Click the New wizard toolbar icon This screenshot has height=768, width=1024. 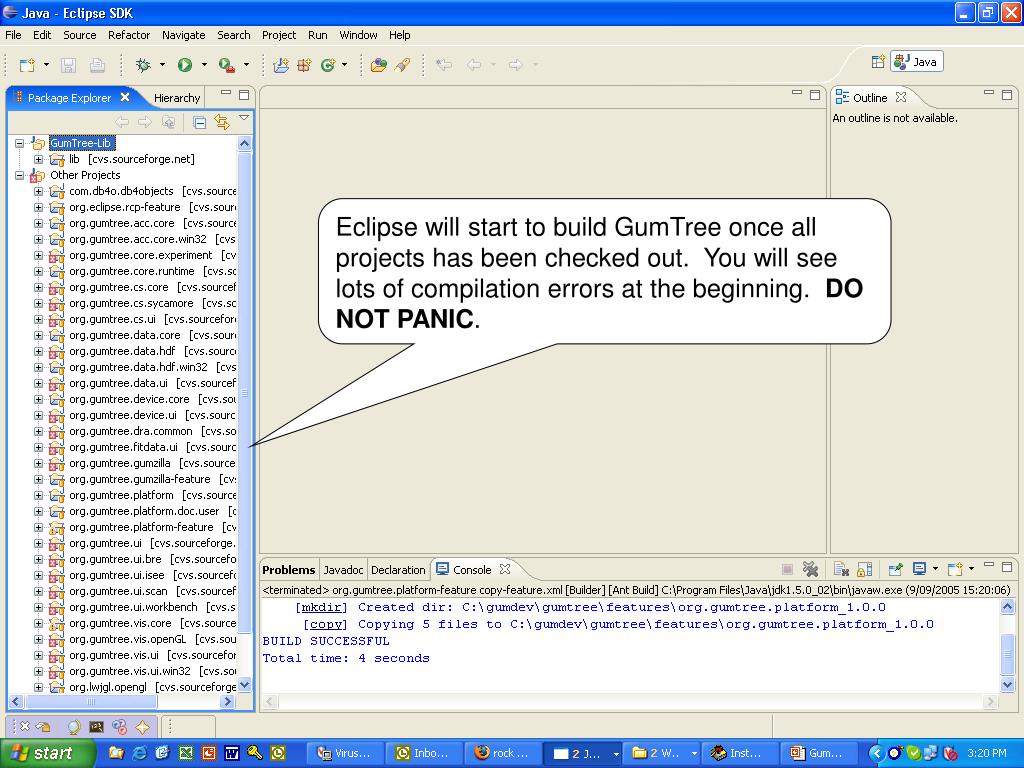coord(27,65)
